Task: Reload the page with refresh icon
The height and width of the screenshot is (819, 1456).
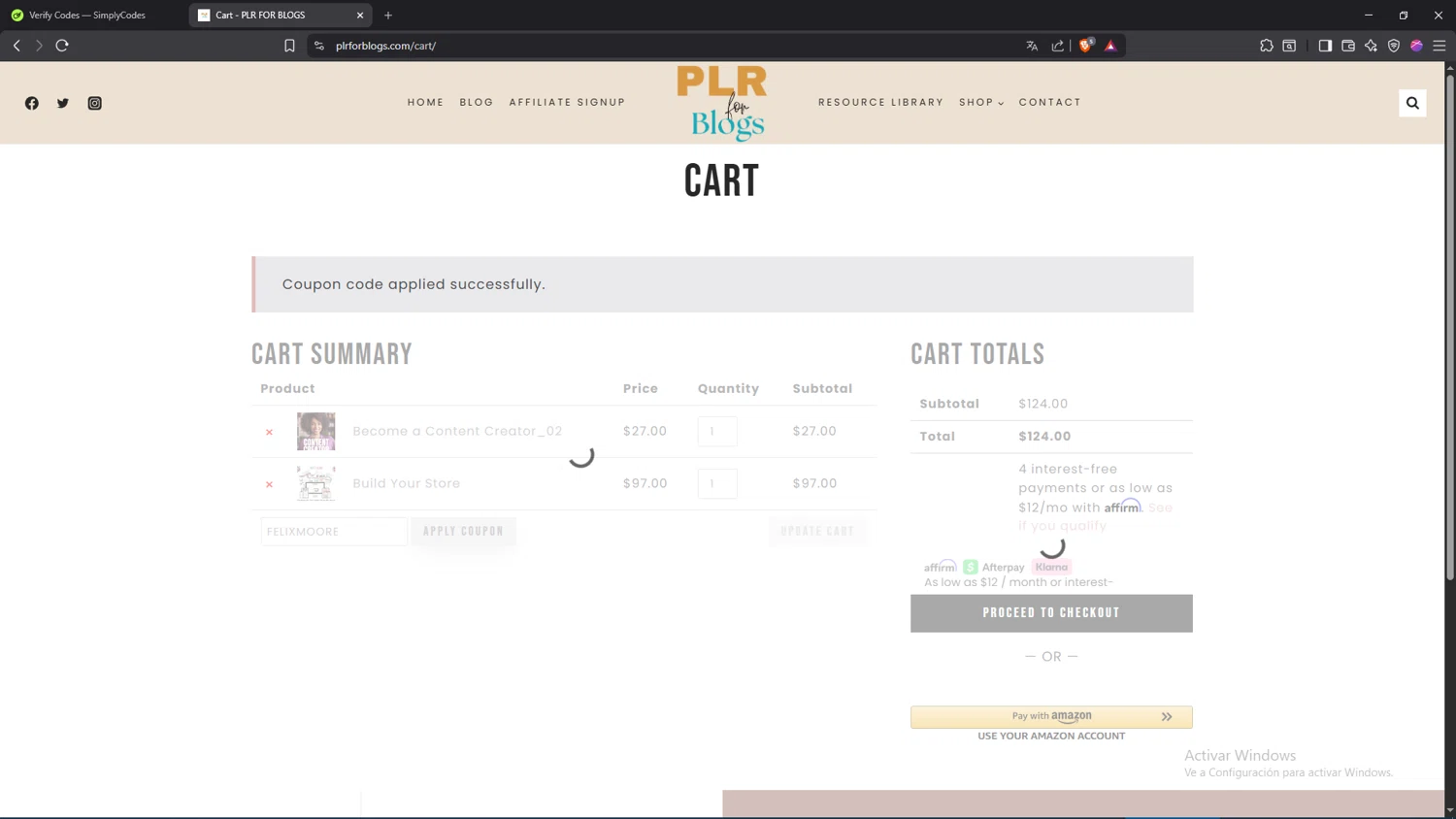Action: (x=62, y=46)
